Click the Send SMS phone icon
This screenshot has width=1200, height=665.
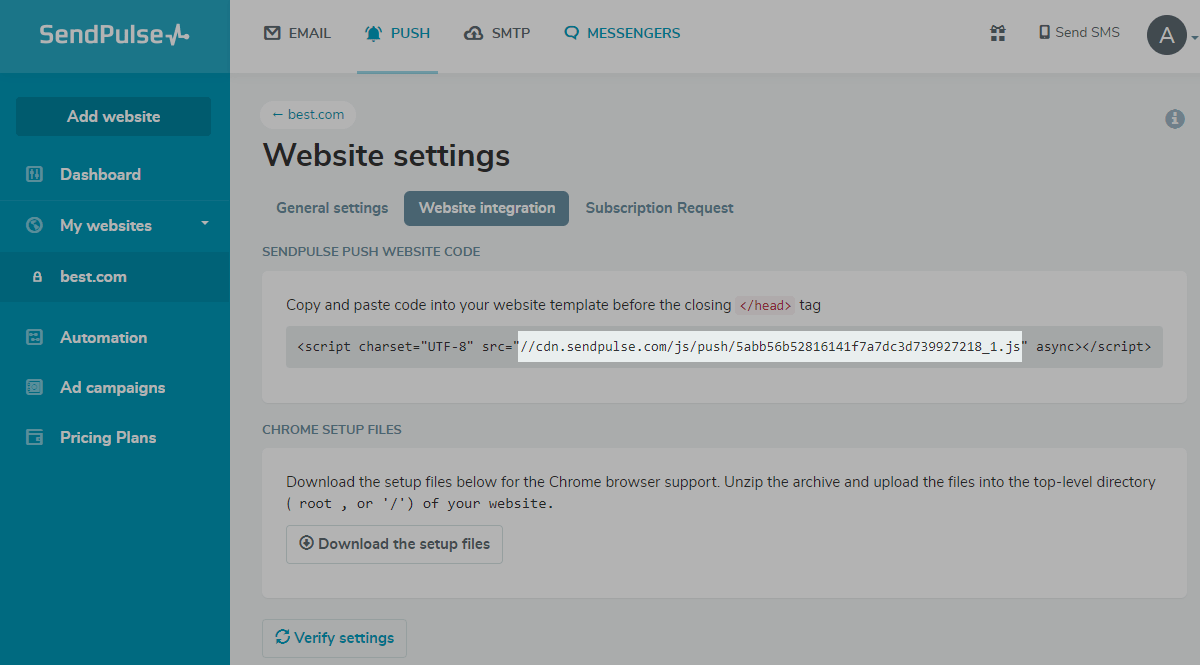[1045, 32]
